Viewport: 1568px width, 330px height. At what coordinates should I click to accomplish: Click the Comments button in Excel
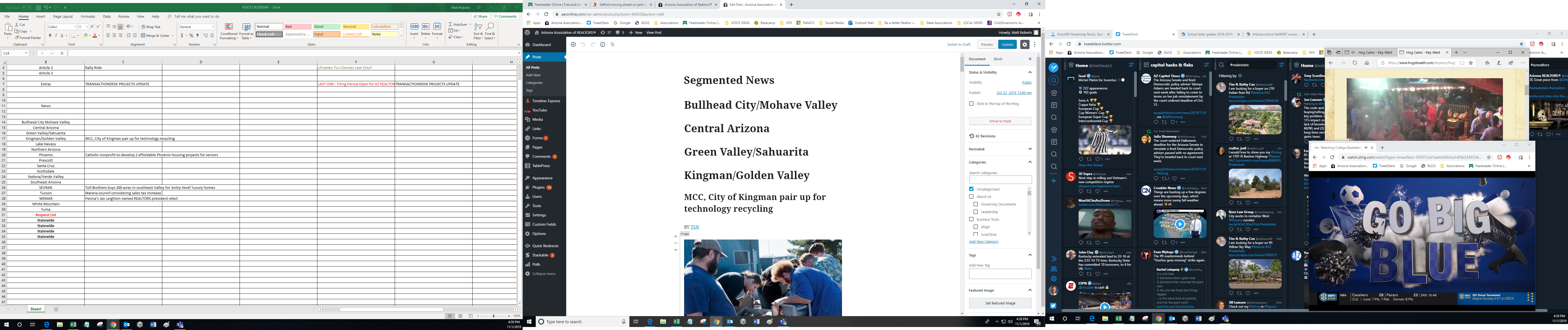506,16
